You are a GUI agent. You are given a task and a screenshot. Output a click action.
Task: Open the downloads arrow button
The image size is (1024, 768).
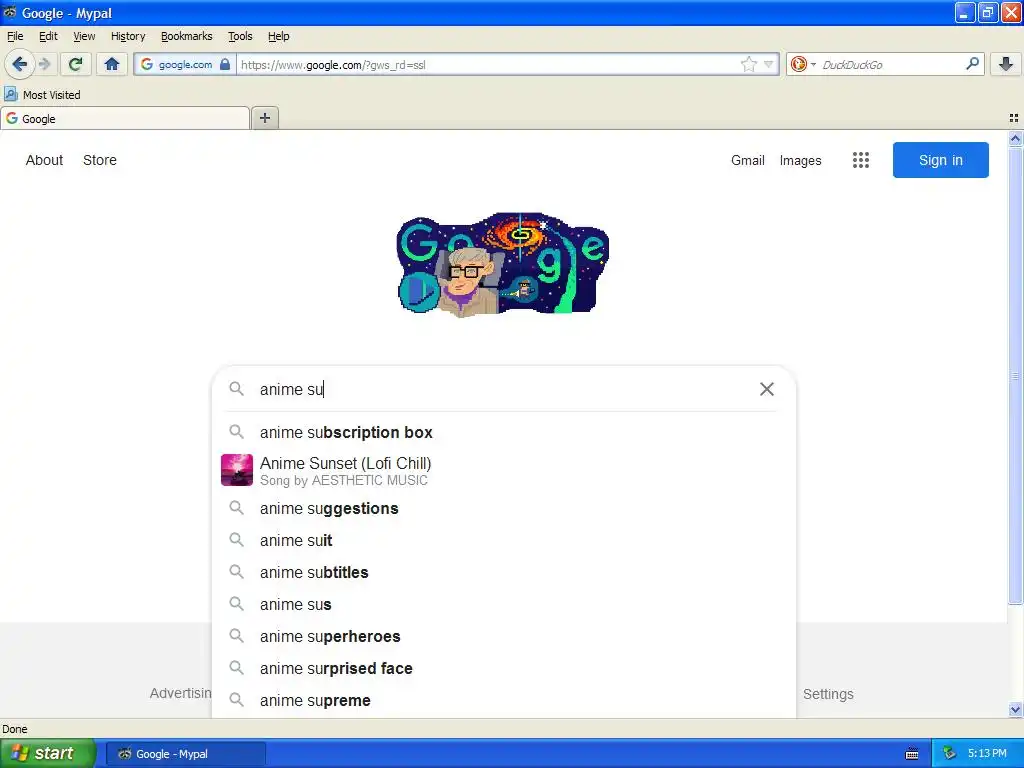1006,64
